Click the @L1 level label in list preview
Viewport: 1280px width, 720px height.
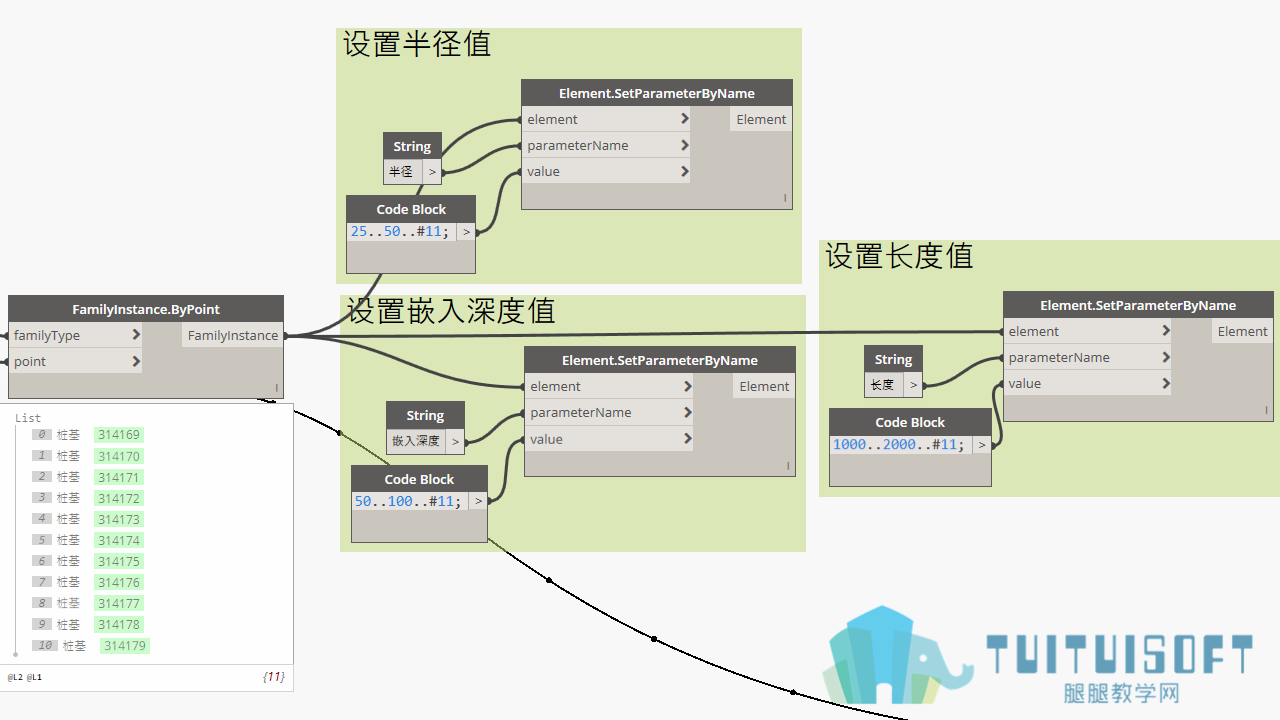34,677
